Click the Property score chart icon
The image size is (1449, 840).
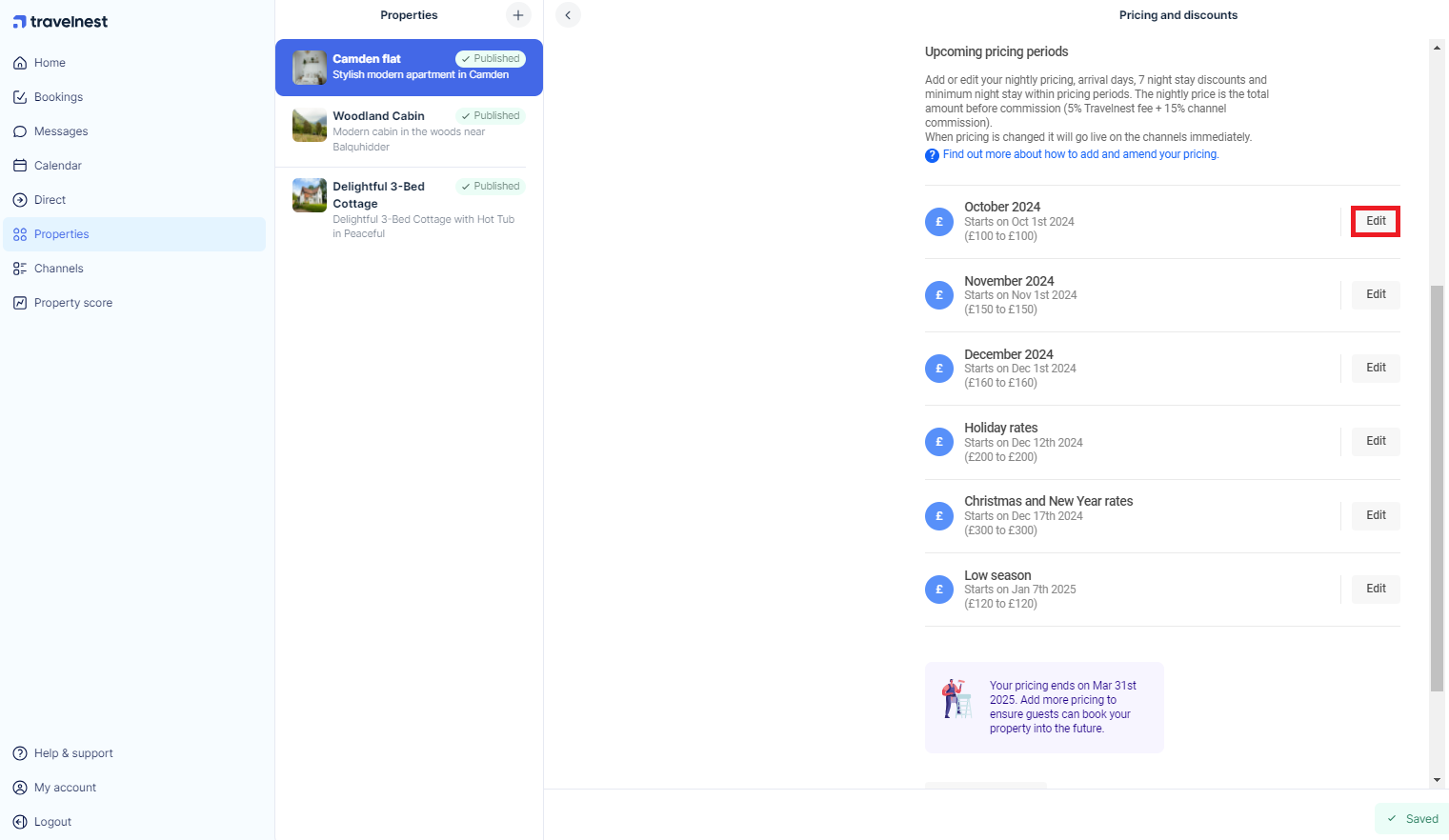point(20,303)
